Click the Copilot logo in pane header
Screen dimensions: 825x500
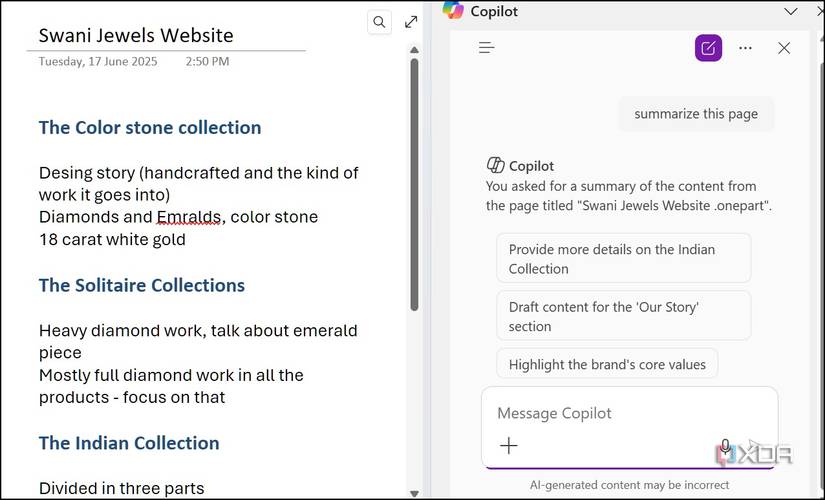click(453, 10)
